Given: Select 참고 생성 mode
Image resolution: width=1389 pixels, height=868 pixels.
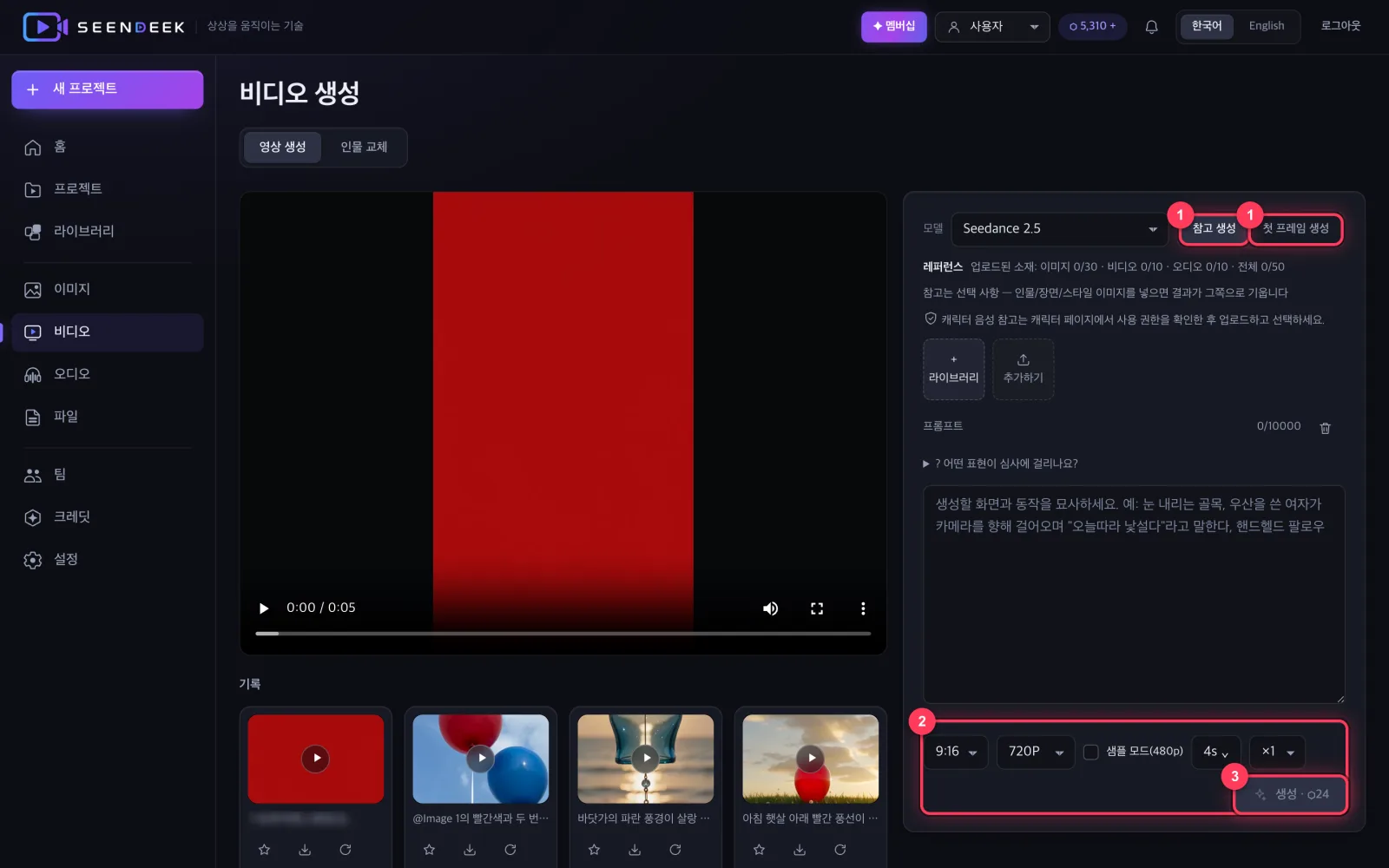Looking at the screenshot, I should tap(1214, 228).
